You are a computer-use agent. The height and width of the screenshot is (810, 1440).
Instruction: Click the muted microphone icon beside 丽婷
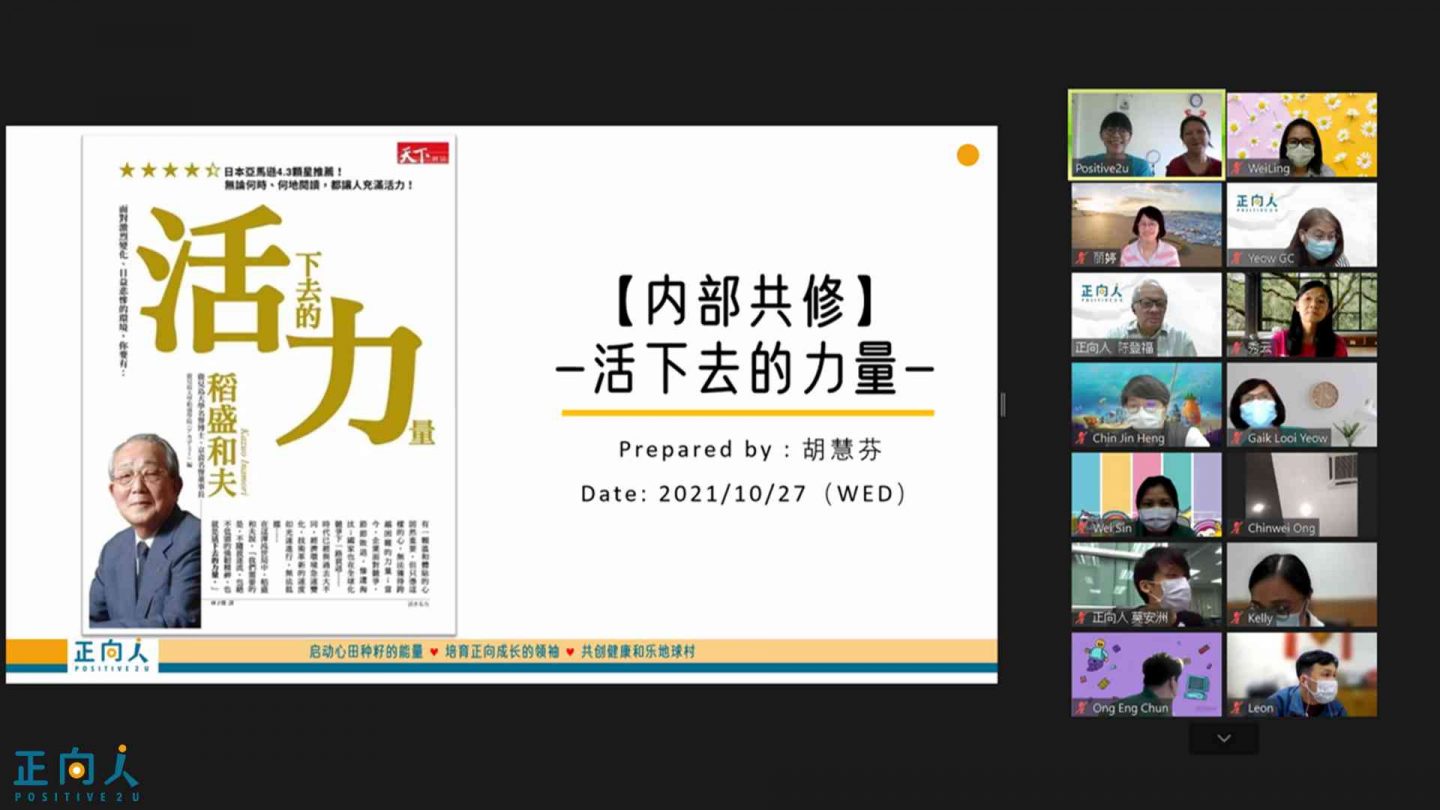pyautogui.click(x=1082, y=258)
